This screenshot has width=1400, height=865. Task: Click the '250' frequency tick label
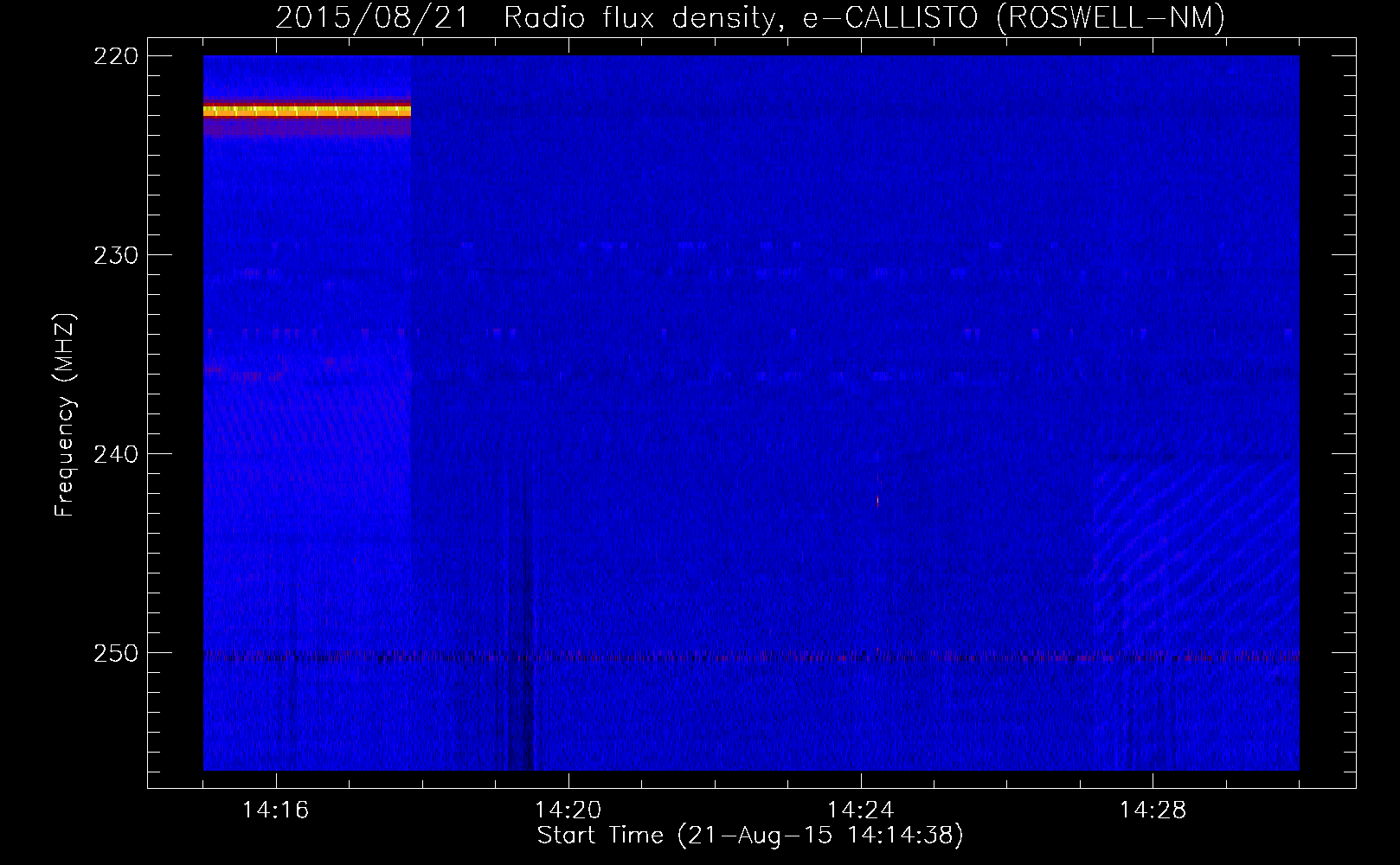point(116,653)
